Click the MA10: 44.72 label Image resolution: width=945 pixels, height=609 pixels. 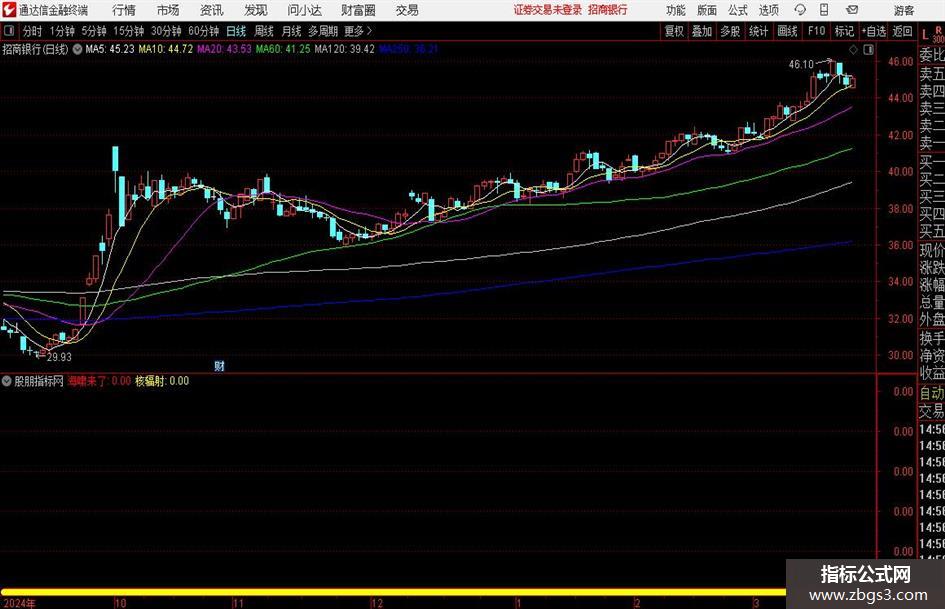(x=166, y=49)
